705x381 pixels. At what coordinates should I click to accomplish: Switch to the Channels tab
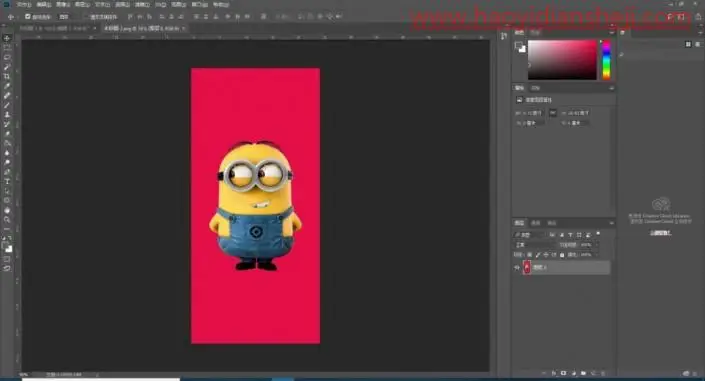pyautogui.click(x=535, y=223)
